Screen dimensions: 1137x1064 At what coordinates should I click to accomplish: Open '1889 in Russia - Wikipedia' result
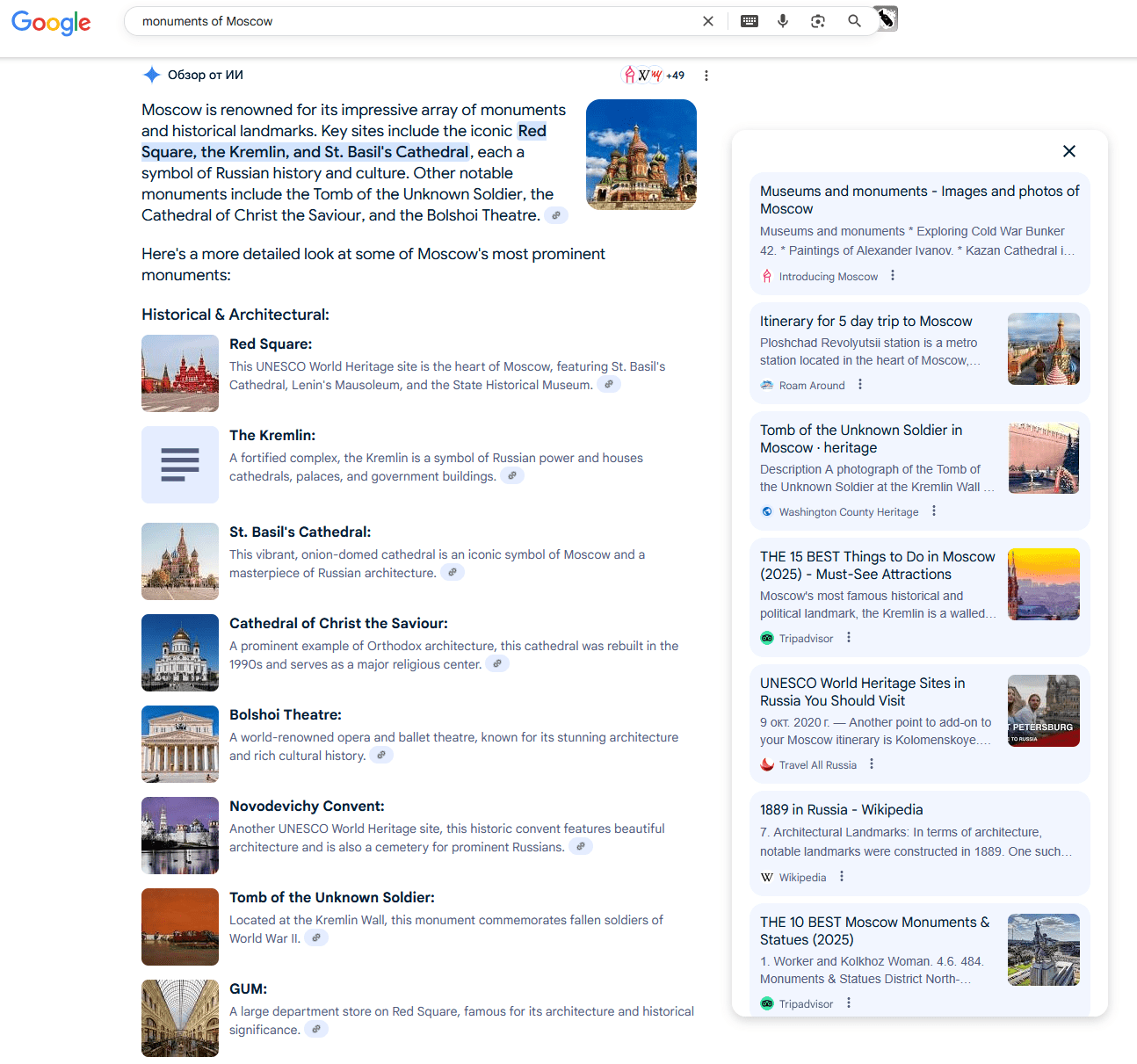coord(841,810)
